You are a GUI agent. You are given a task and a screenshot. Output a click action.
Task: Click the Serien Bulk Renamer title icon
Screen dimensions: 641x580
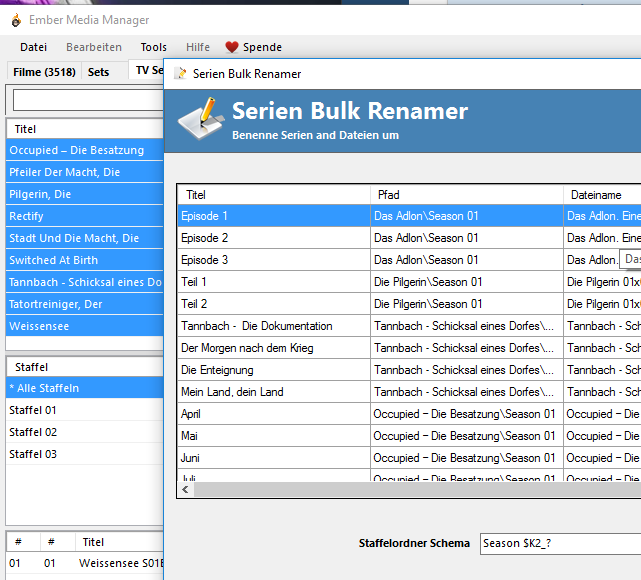(x=180, y=74)
